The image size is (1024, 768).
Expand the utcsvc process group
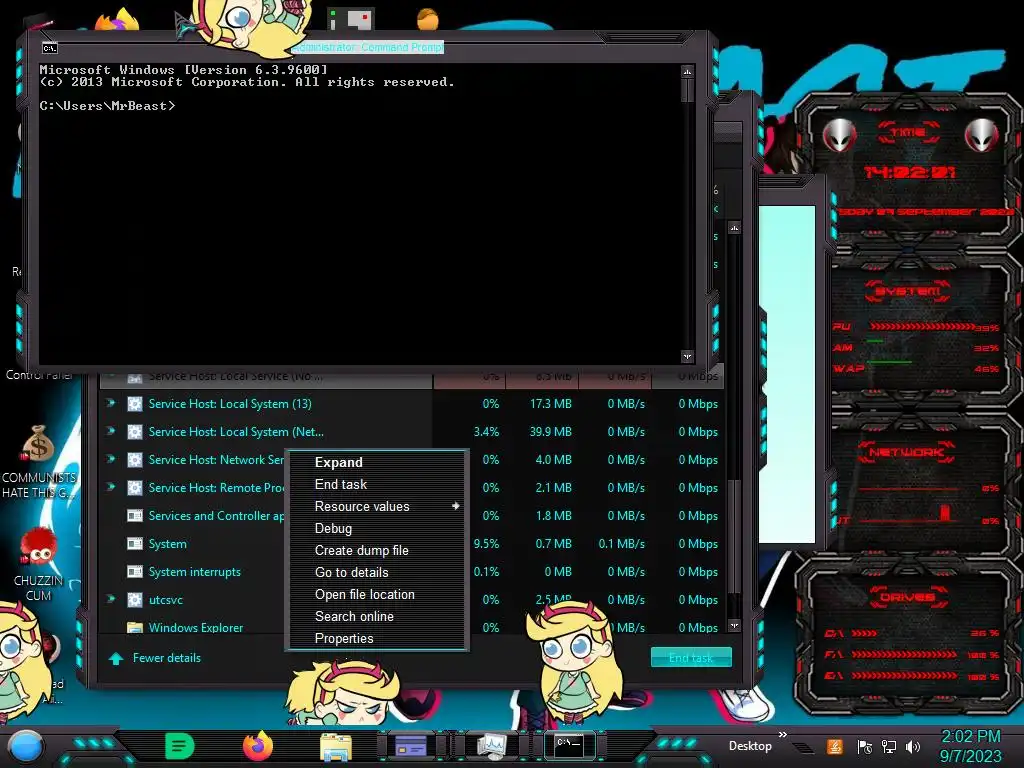(x=111, y=599)
